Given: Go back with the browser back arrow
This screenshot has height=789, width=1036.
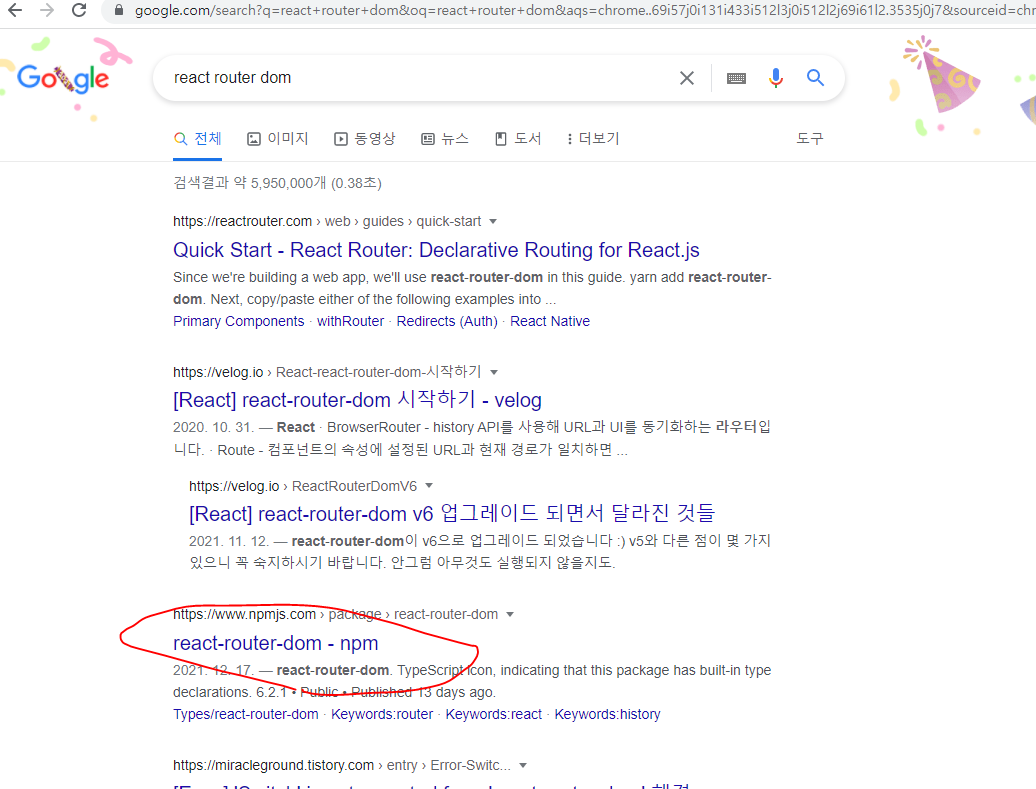Looking at the screenshot, I should [x=15, y=10].
